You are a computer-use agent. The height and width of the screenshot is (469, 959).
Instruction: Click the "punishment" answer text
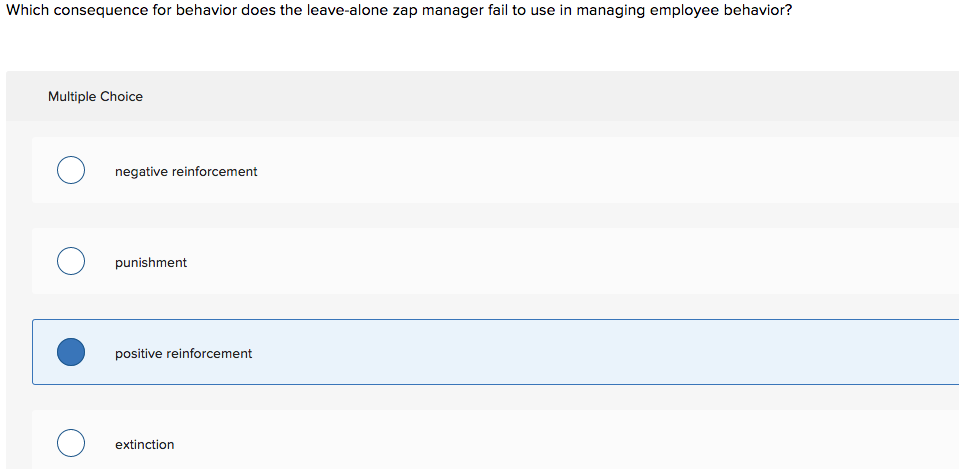click(151, 263)
